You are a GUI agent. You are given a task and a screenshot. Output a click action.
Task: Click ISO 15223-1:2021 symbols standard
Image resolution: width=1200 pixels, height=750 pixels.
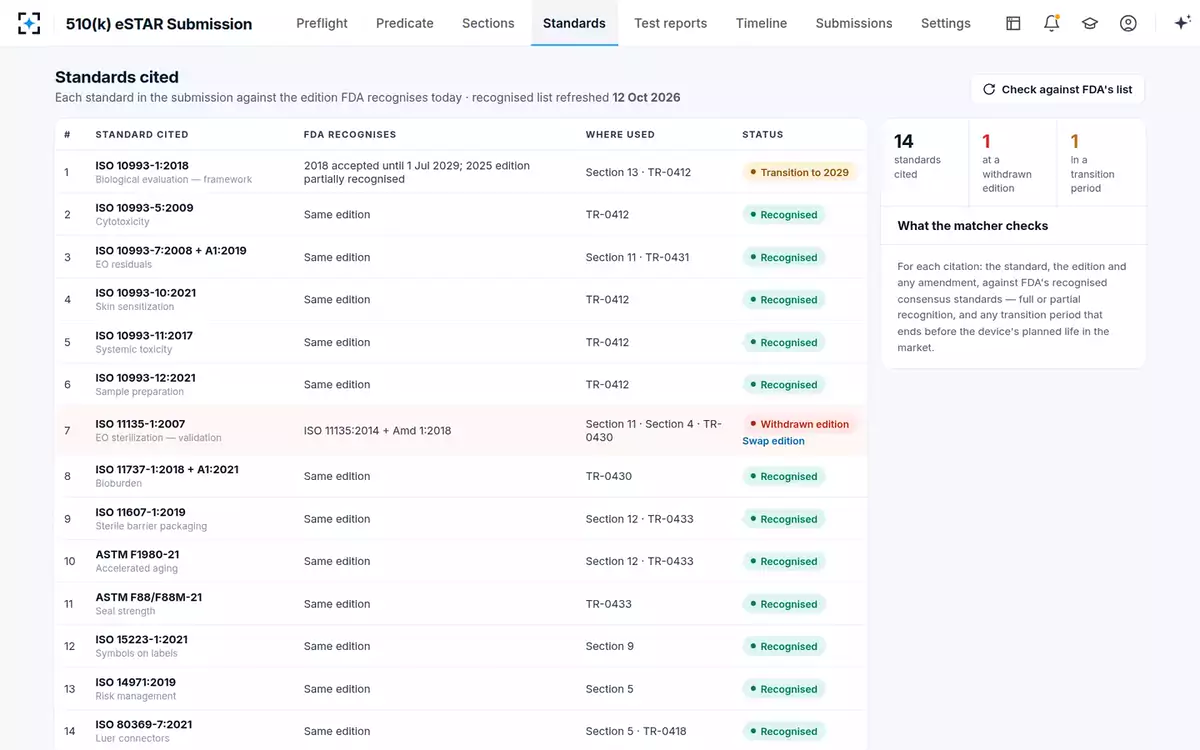[x=141, y=640]
